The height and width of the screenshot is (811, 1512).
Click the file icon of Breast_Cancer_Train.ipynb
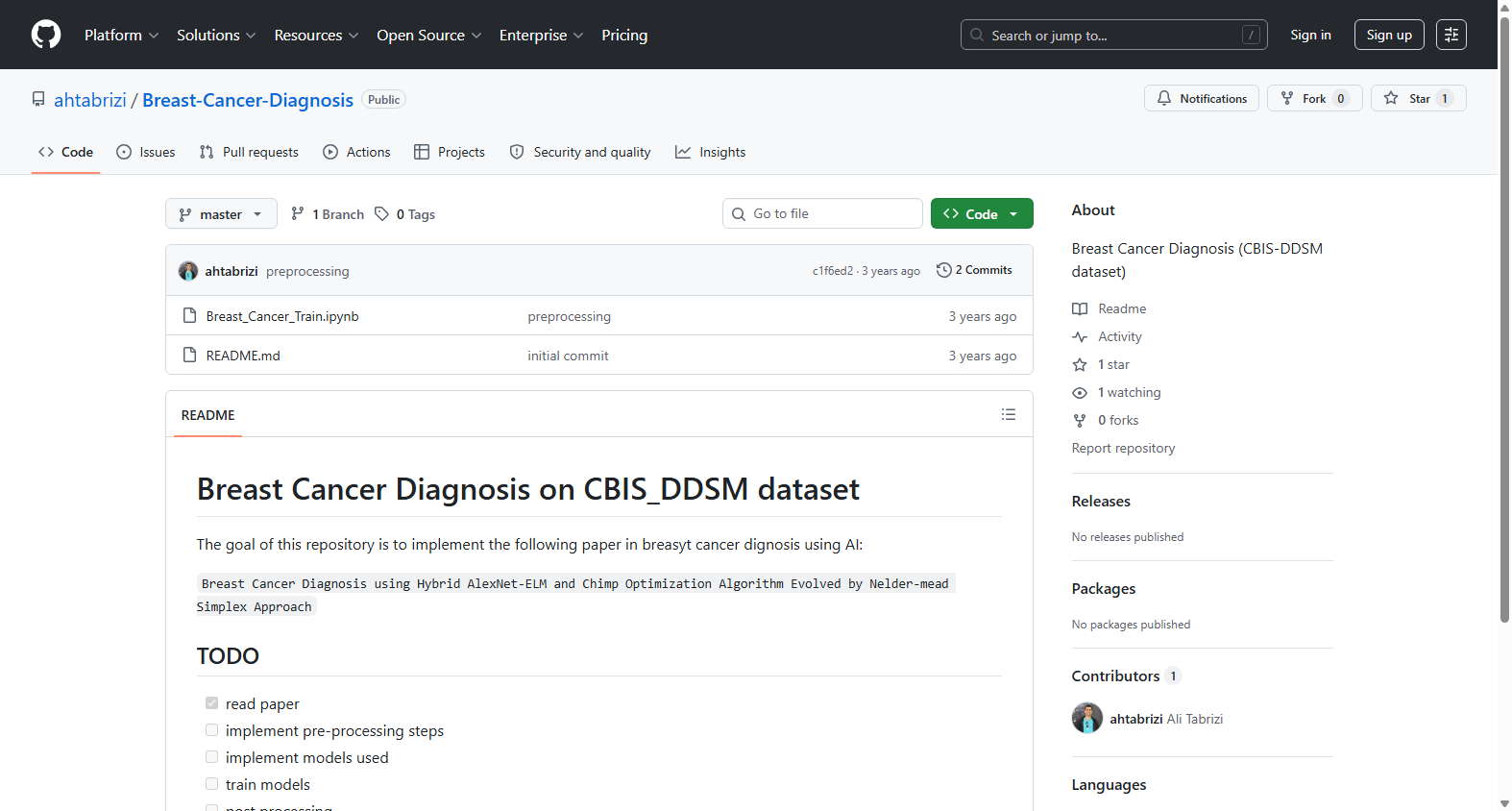click(x=190, y=315)
